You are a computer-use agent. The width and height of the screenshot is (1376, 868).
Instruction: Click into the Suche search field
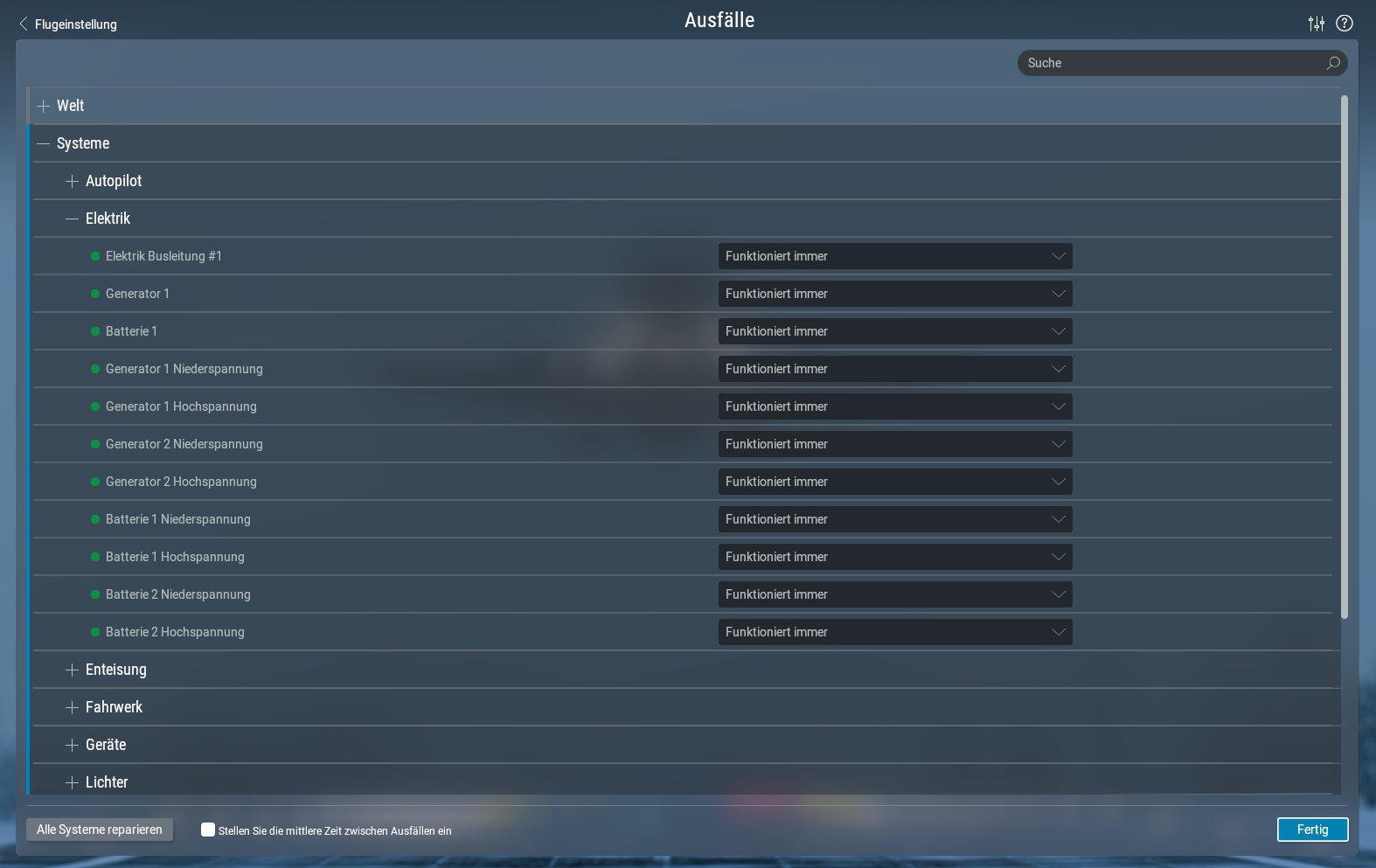point(1171,63)
